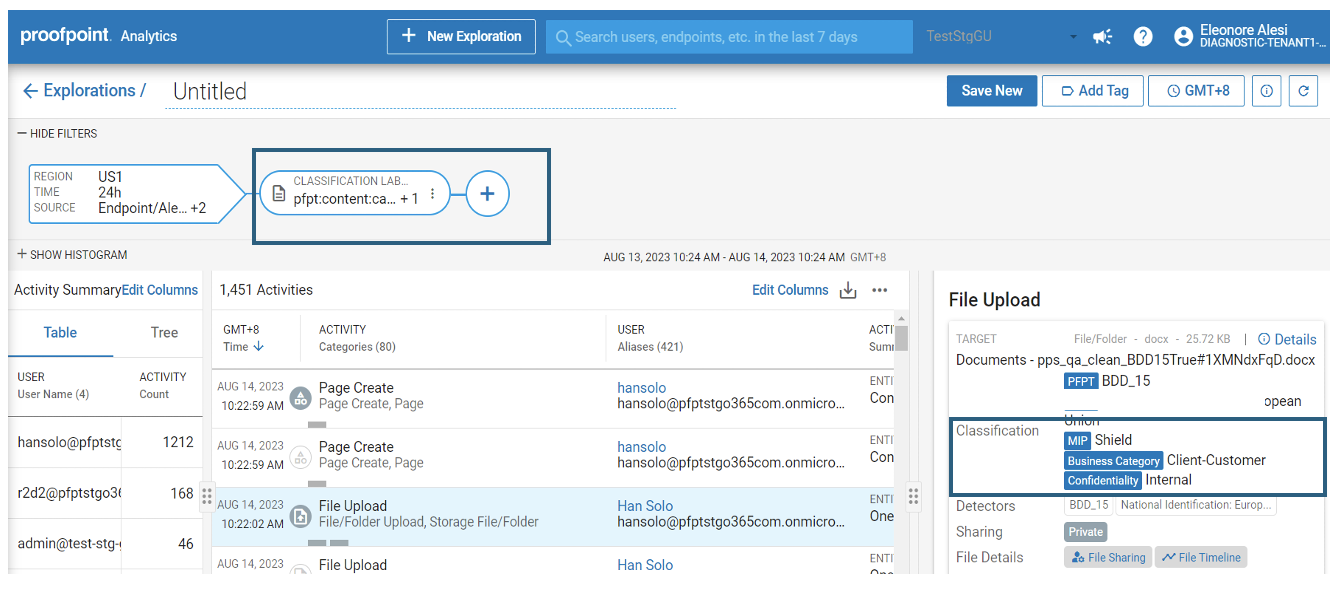
Task: Sort by the GMT+8 Time column
Action: point(244,347)
